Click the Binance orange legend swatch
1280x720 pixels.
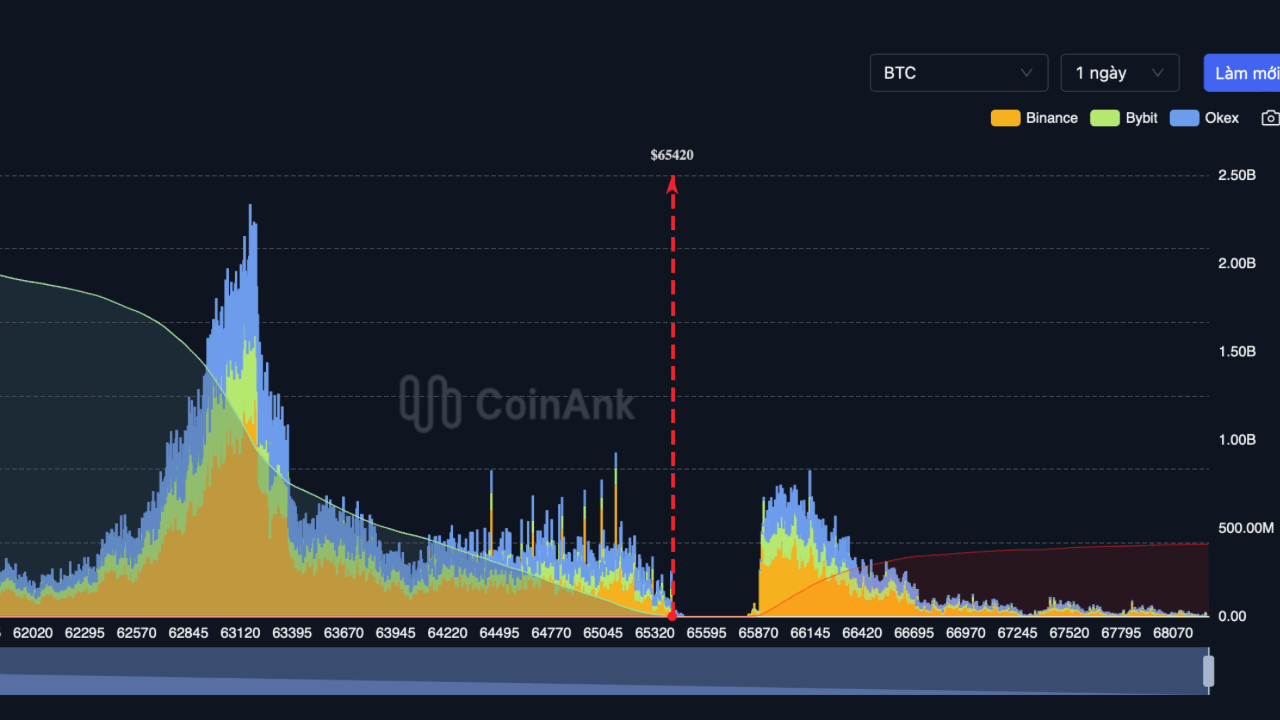coord(1005,117)
